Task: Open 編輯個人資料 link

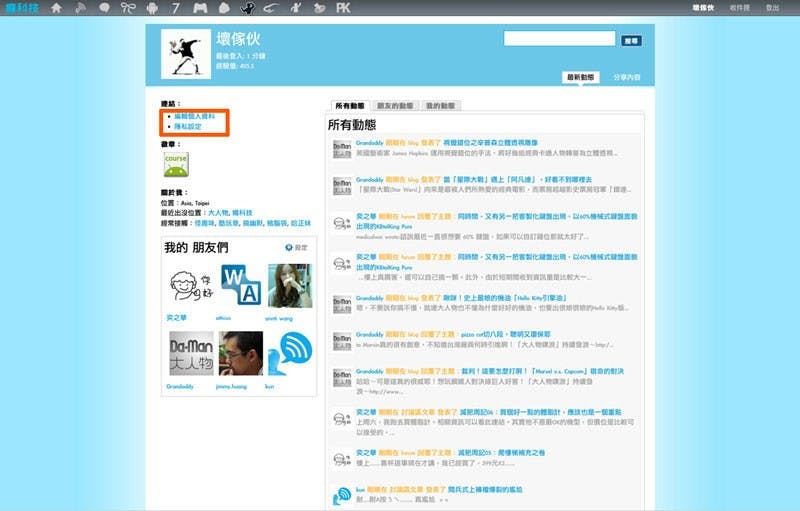Action: [x=194, y=116]
